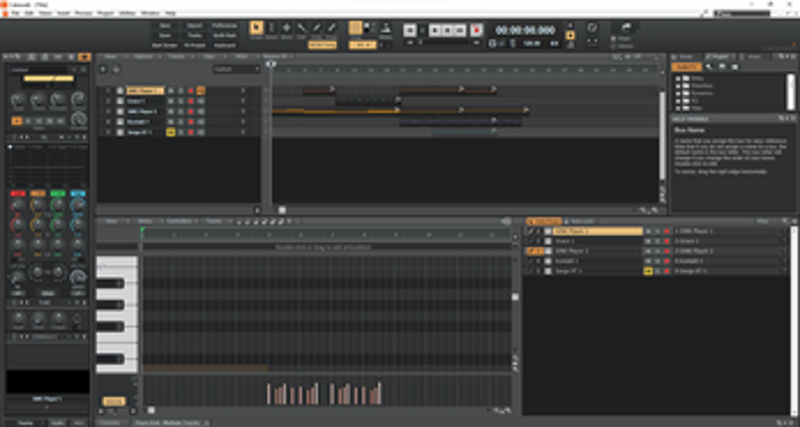Click the Export button

pos(194,26)
